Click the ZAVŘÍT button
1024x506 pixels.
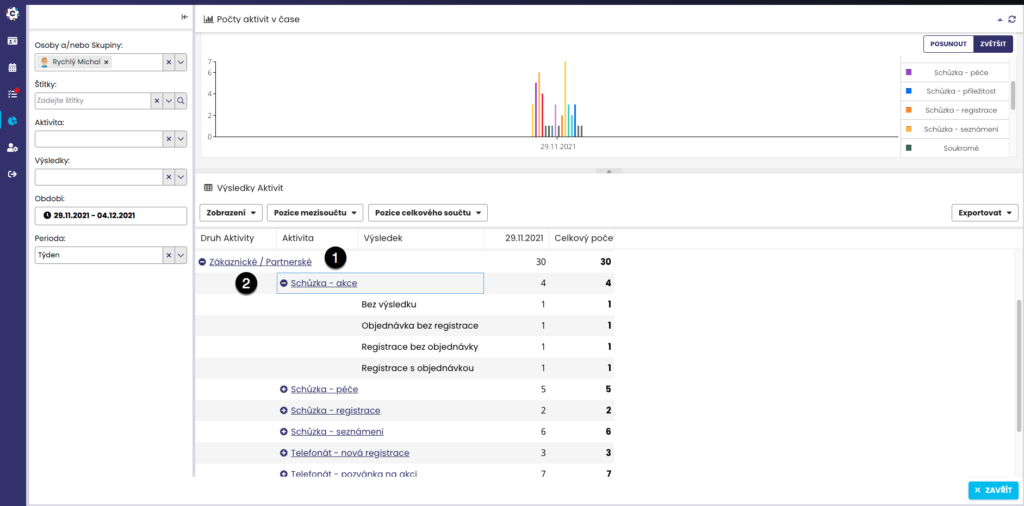993,490
